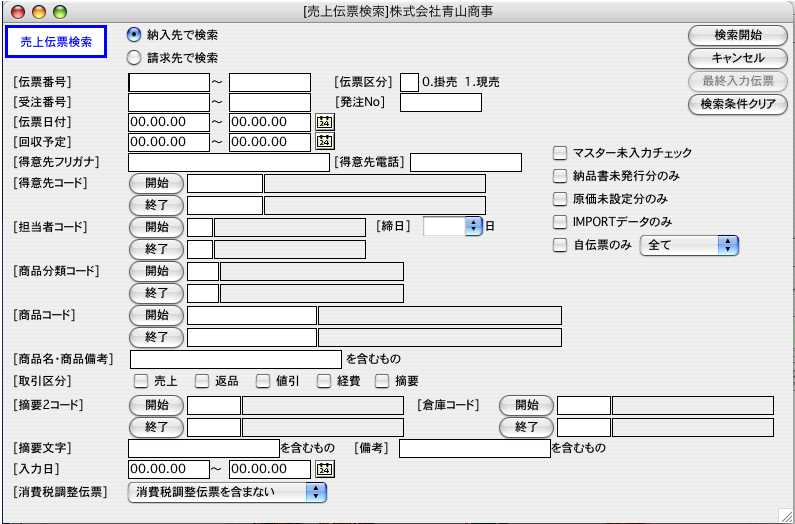The height and width of the screenshot is (524, 795).
Task: Toggle IMPORTデータのみ checkbox
Action: click(560, 221)
